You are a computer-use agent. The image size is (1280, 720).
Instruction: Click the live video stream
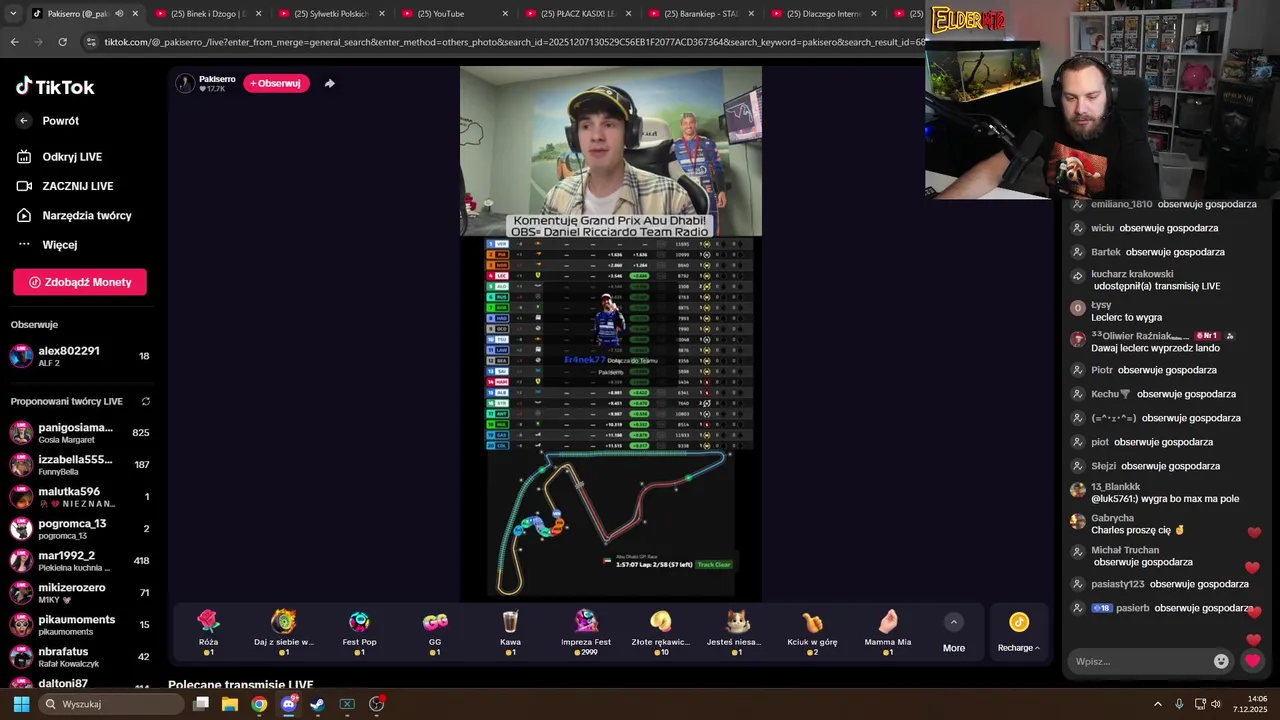pos(611,333)
